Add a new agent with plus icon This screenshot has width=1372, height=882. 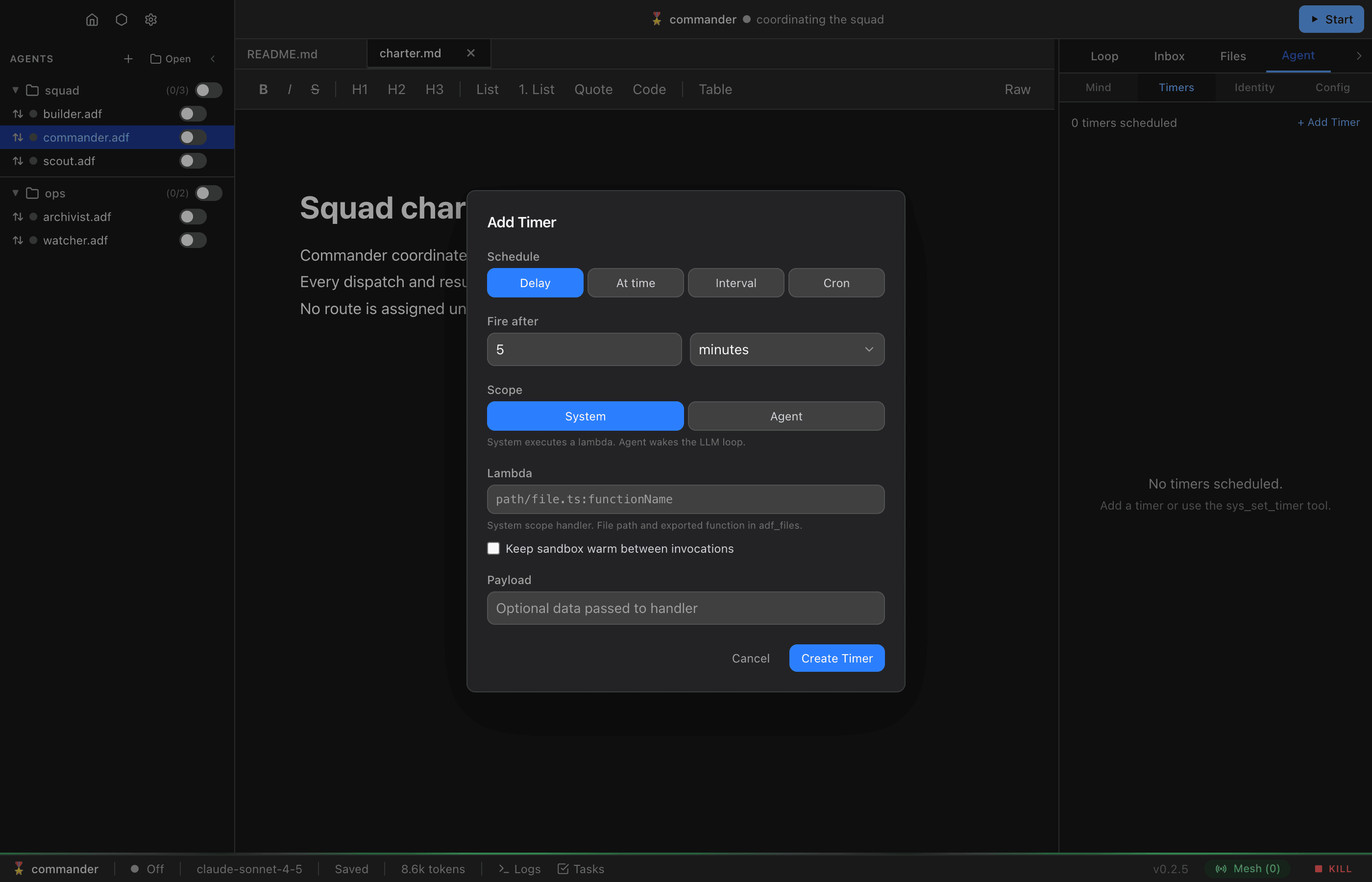pyautogui.click(x=128, y=59)
